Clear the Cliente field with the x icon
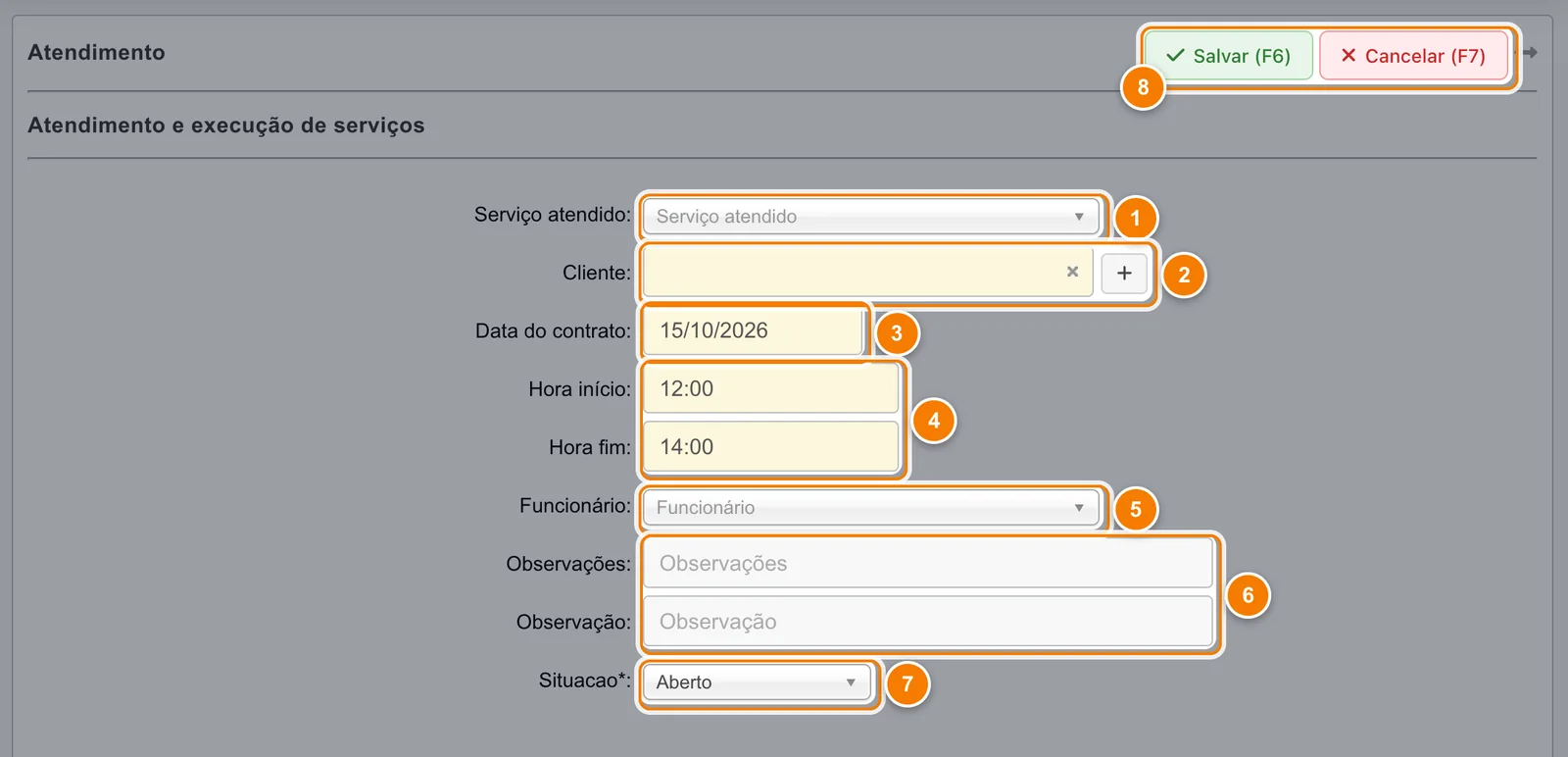1568x757 pixels. [1072, 272]
